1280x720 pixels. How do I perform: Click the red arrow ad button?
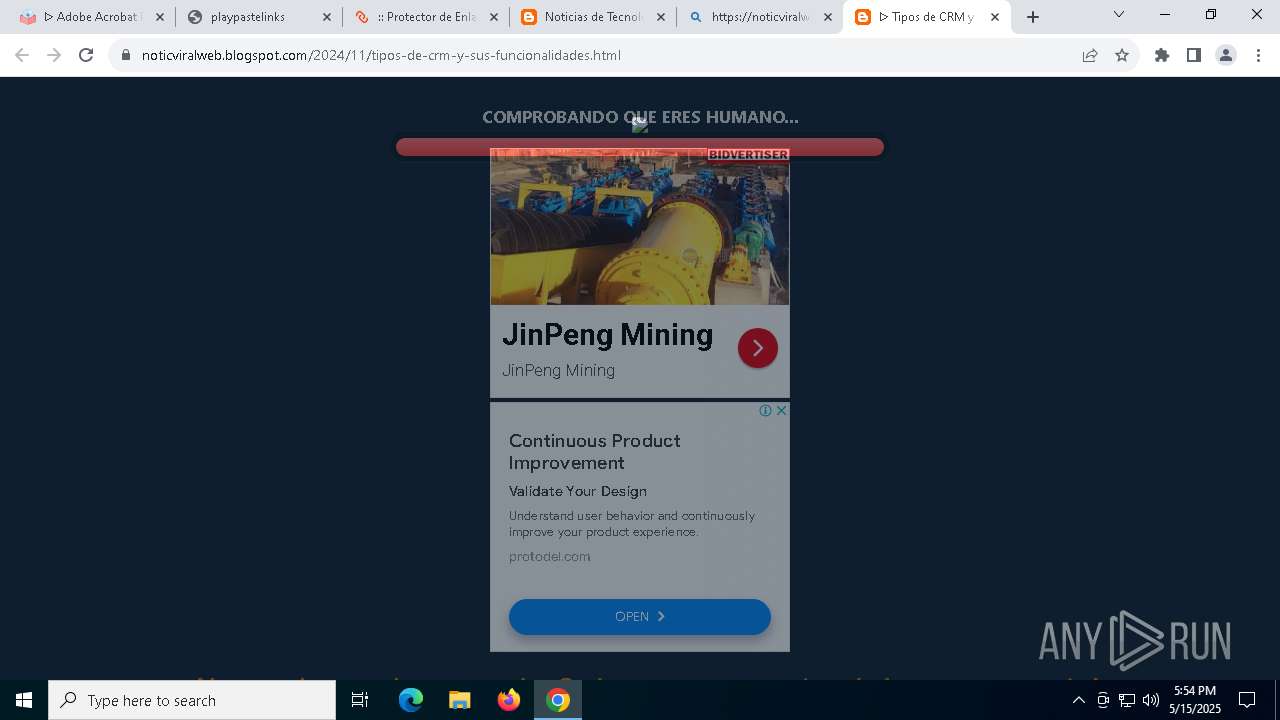758,348
